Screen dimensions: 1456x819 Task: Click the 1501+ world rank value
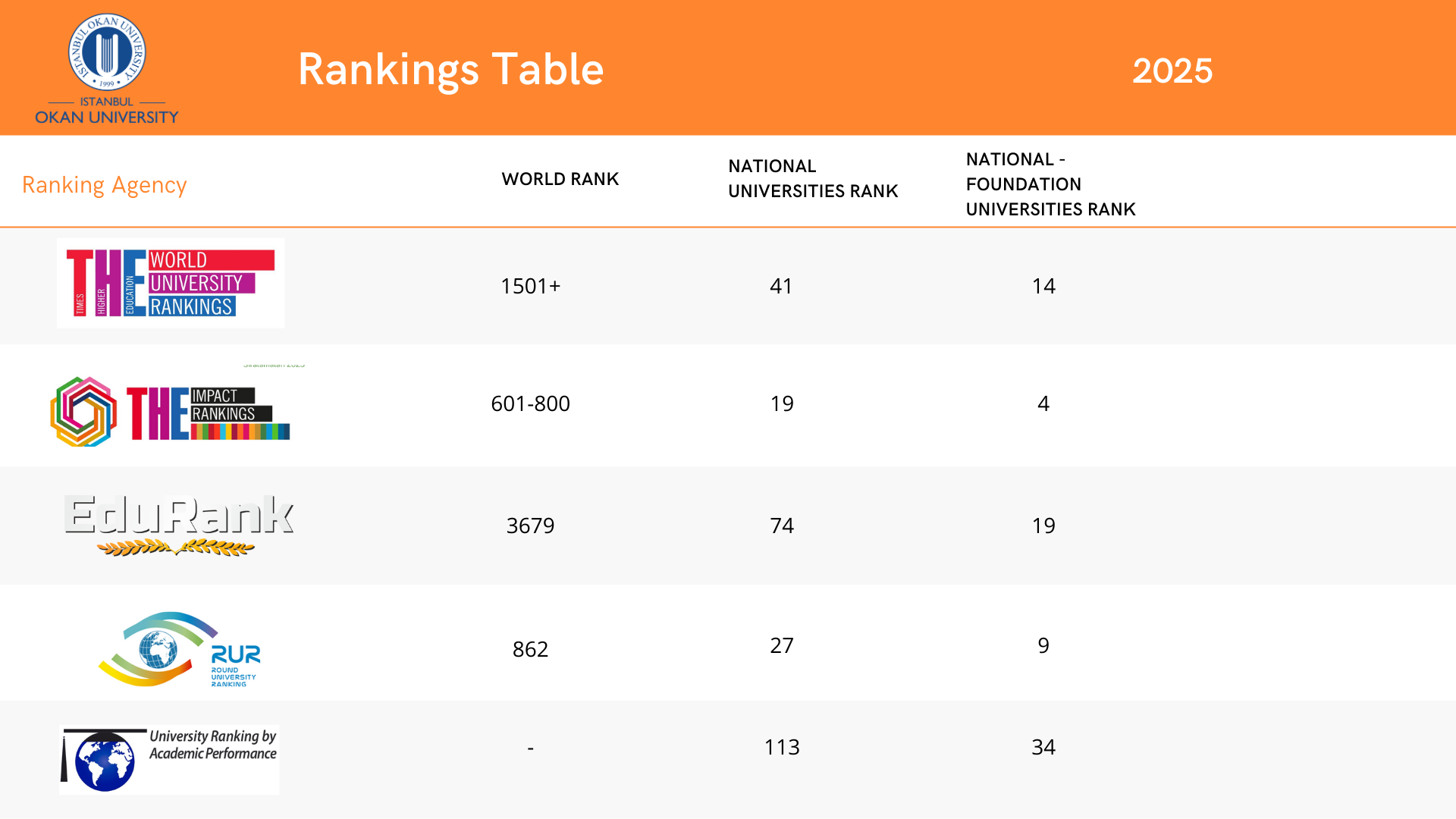tap(530, 286)
